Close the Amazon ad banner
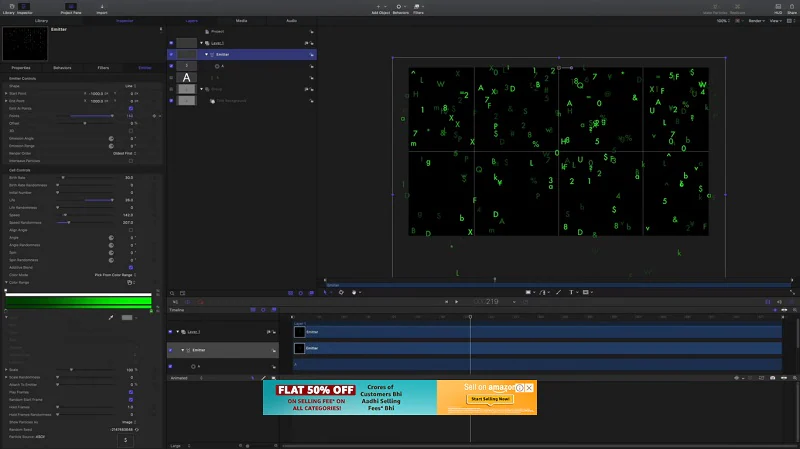Viewport: 800px width, 449px height. coord(529,388)
